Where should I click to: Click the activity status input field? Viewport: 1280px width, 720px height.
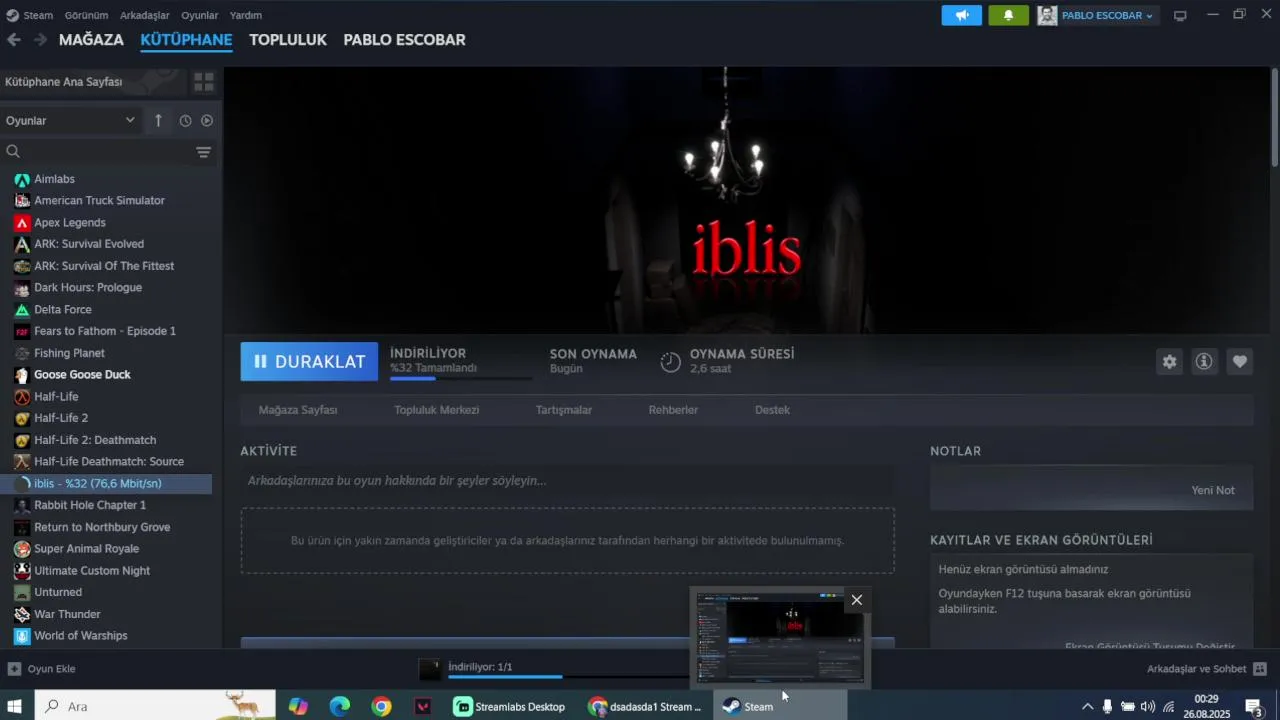tap(567, 481)
